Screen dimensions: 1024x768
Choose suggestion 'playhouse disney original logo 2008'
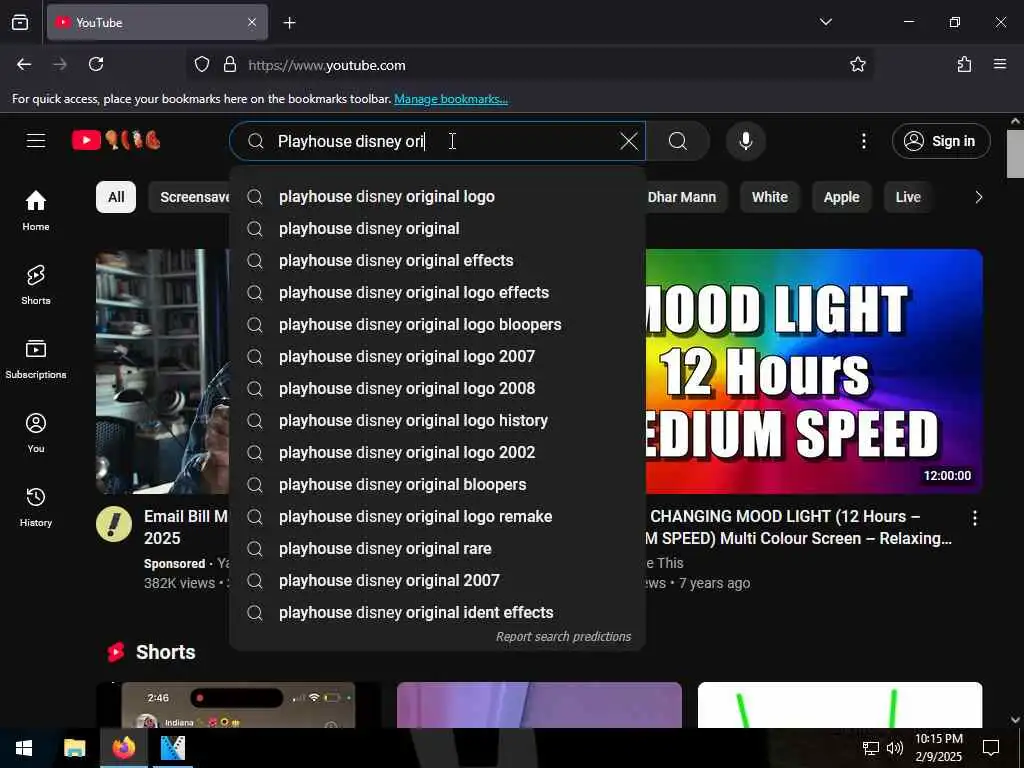[437, 389]
